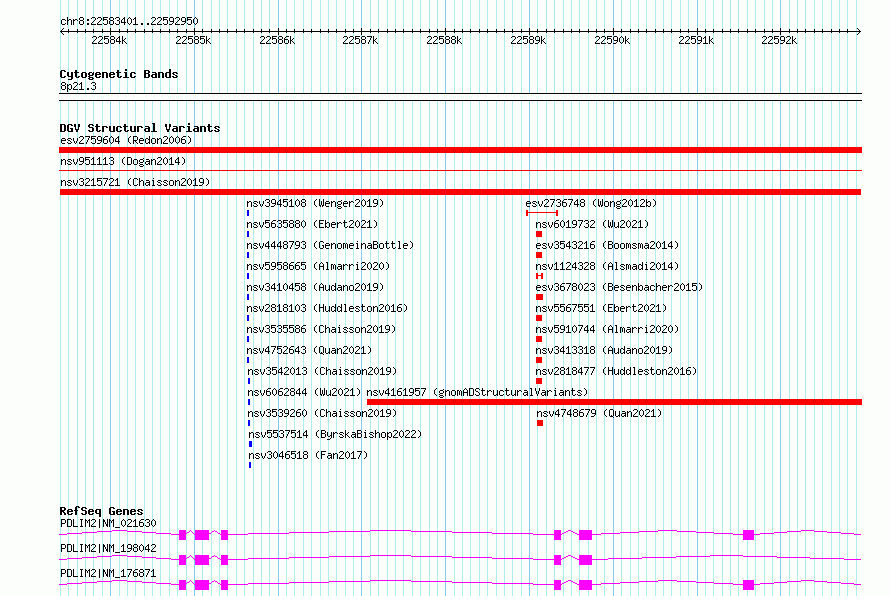This screenshot has width=890, height=596.
Task: Click the NM_176871 exon near 22591.6k
Action: pyautogui.click(x=749, y=585)
